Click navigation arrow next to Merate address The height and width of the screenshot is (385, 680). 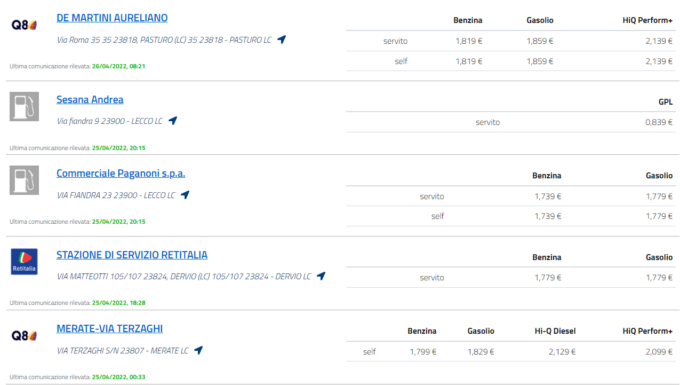click(199, 350)
